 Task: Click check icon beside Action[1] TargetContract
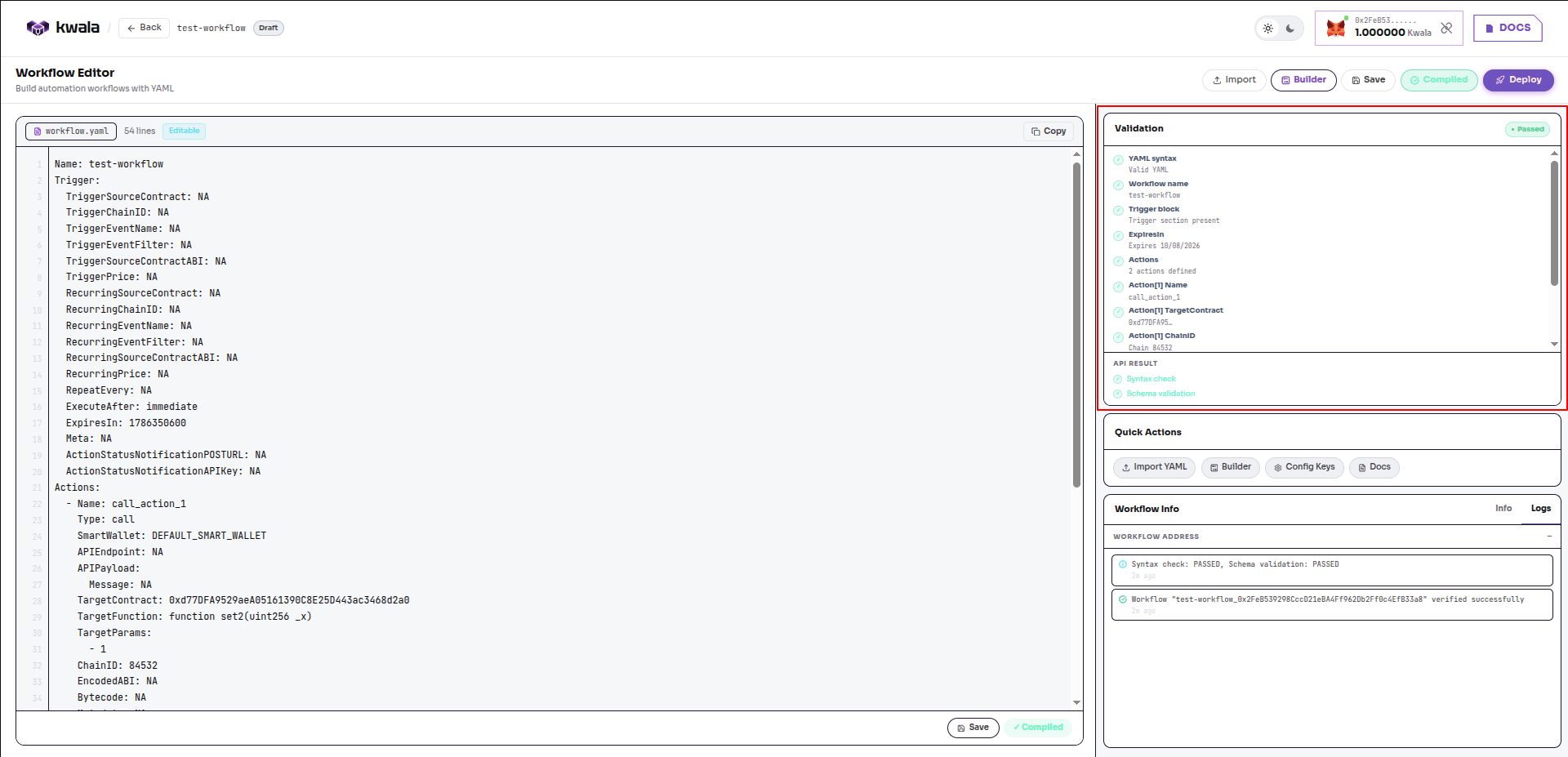pyautogui.click(x=1118, y=312)
